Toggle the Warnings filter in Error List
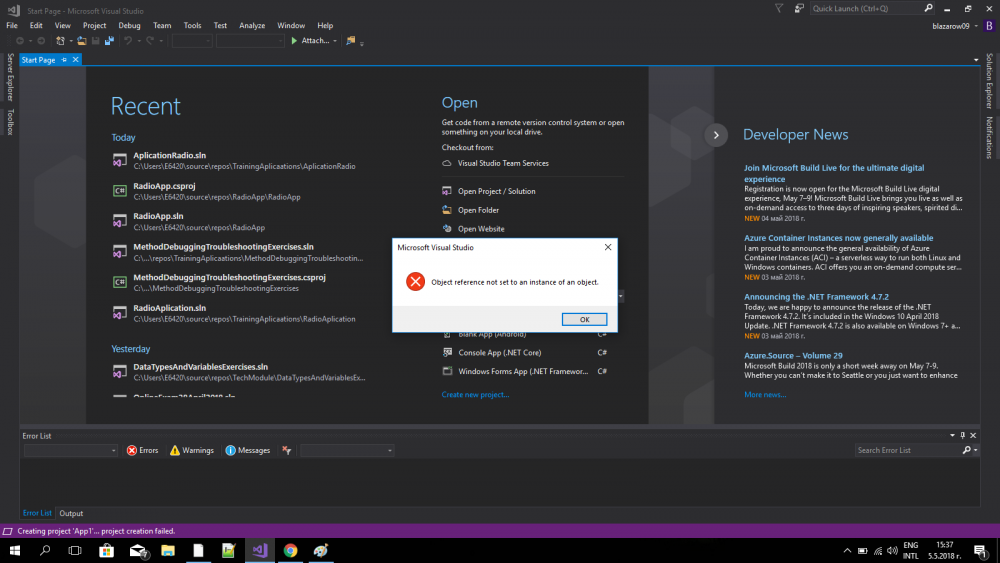Image resolution: width=1000 pixels, height=563 pixels. click(x=192, y=450)
